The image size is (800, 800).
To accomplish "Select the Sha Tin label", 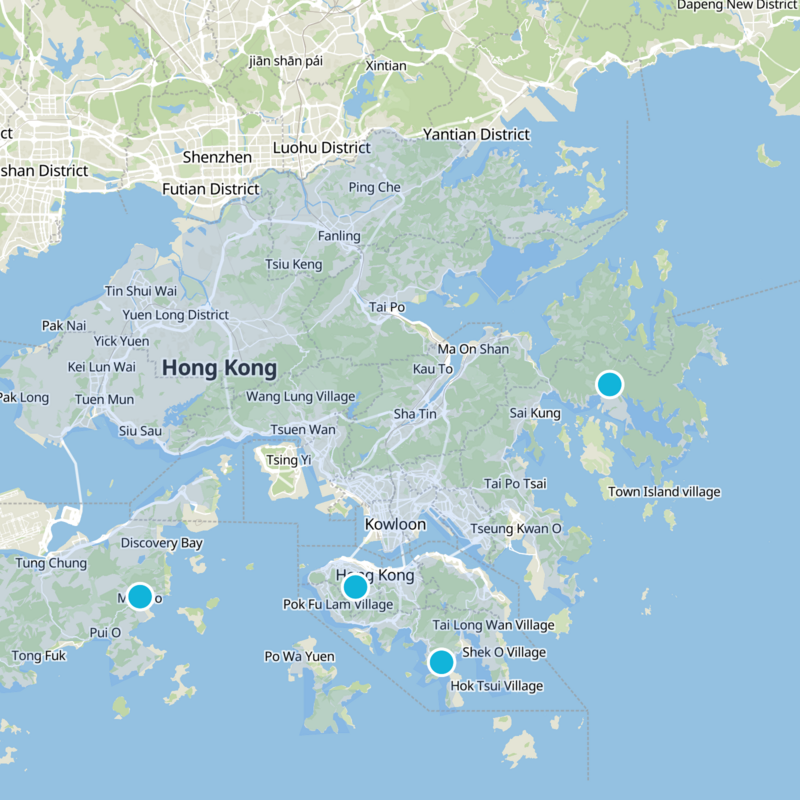I will 415,413.
